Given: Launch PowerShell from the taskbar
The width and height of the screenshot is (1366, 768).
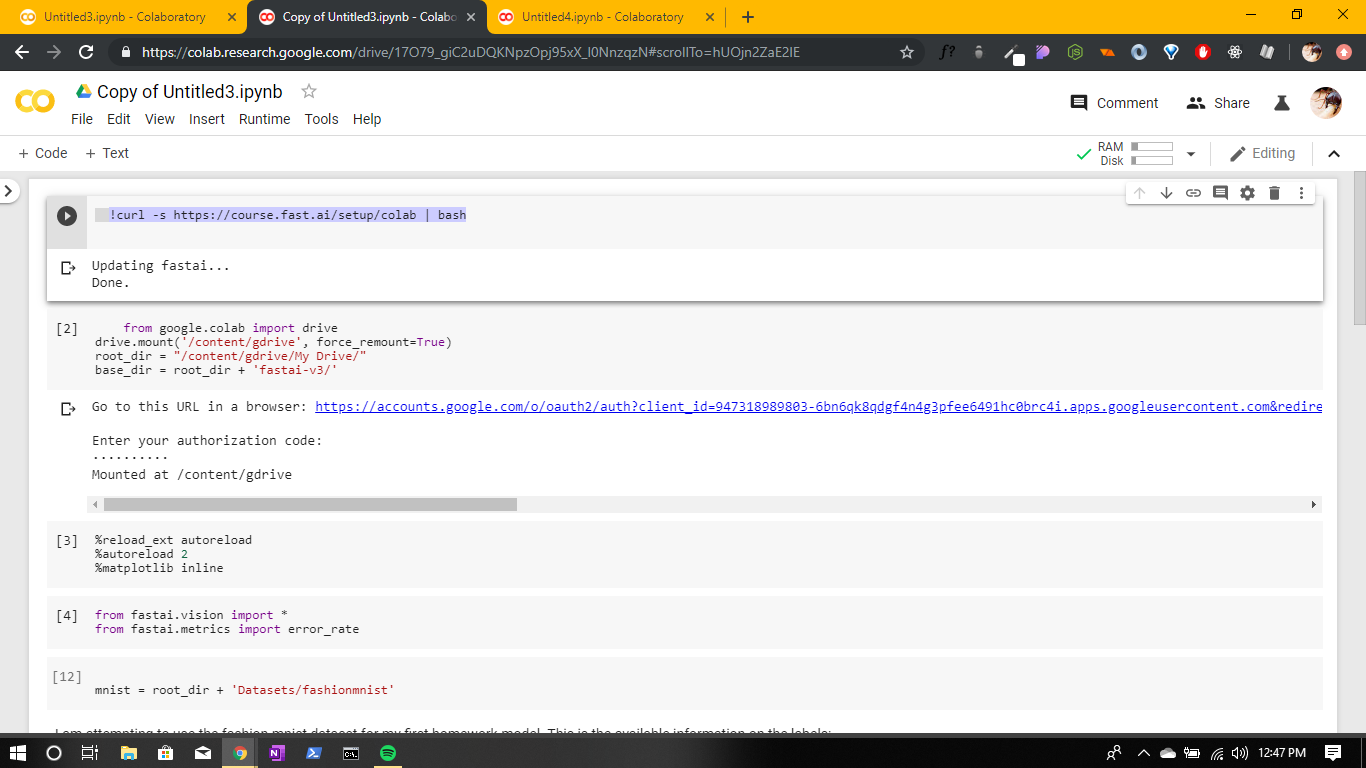Looking at the screenshot, I should click(314, 753).
